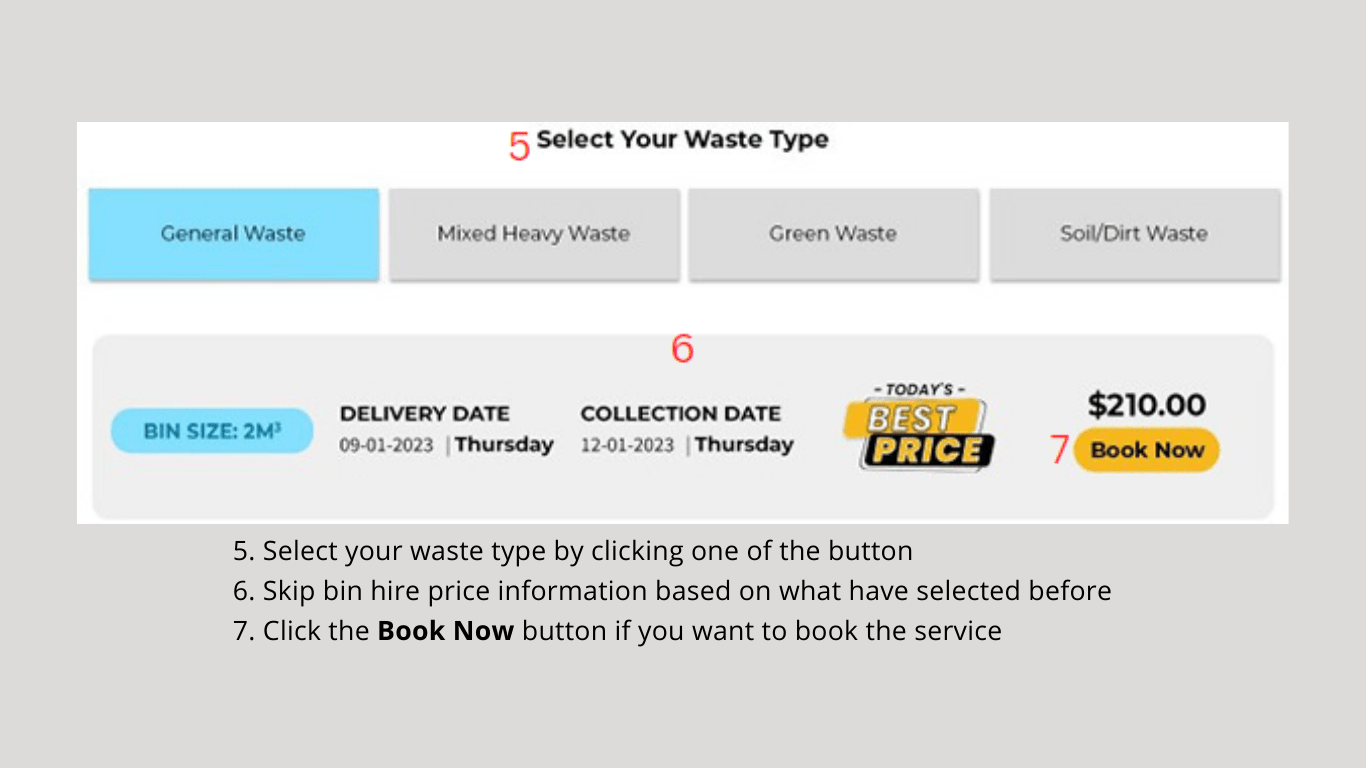Expand the bin hire price information panel
Viewport: 1366px width, 768px height.
click(x=681, y=425)
